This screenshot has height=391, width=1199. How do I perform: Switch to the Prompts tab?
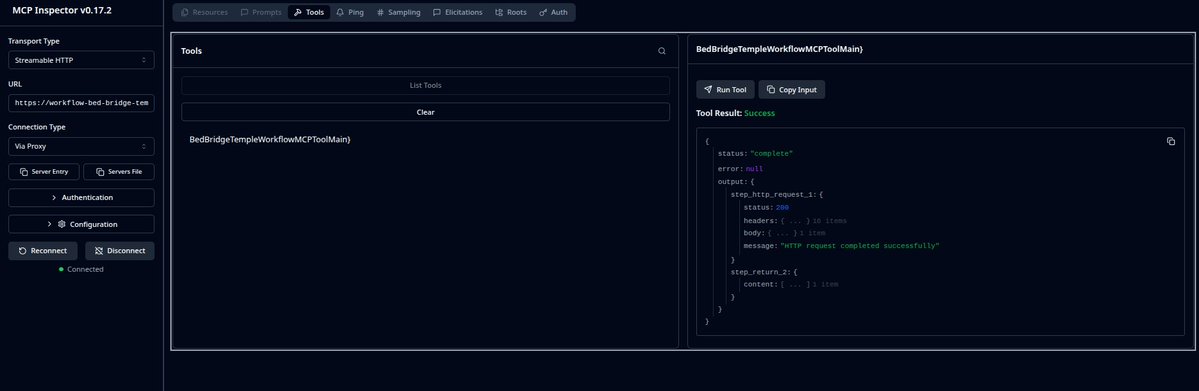point(261,12)
